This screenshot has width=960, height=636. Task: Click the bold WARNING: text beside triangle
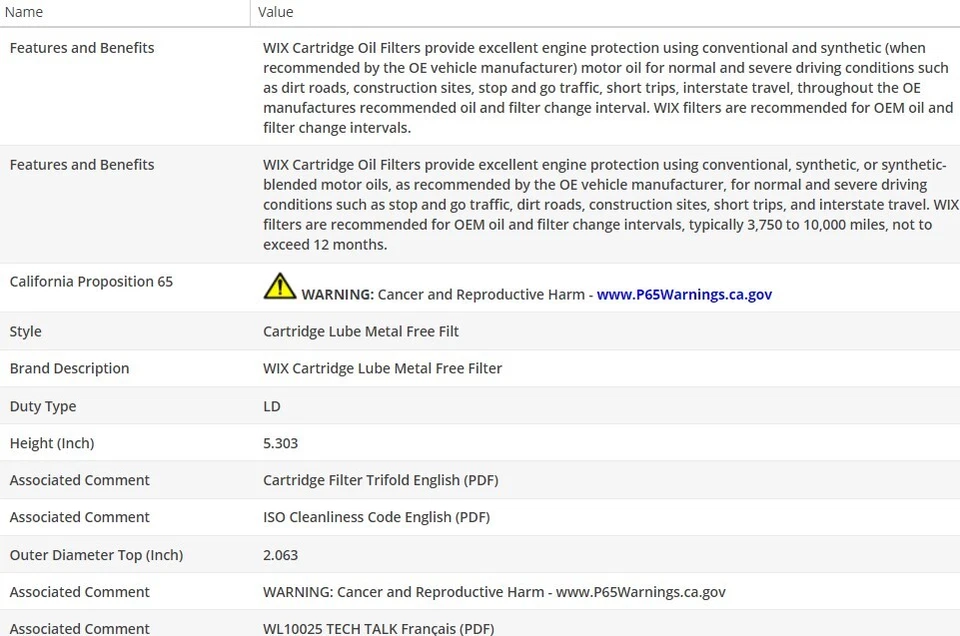tap(337, 294)
